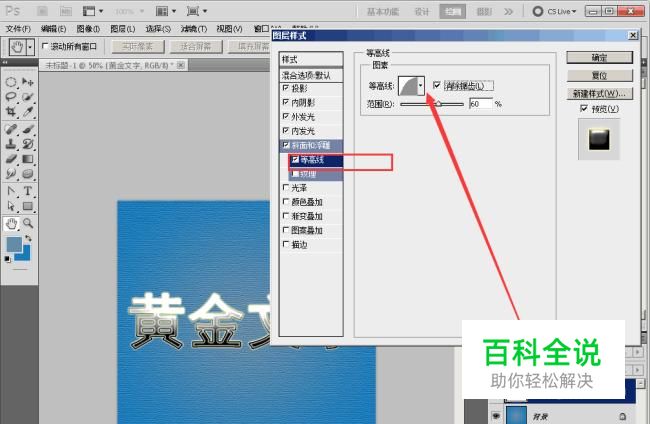Select the Rectangle shape tool
650x424 pixels.
[x=28, y=206]
